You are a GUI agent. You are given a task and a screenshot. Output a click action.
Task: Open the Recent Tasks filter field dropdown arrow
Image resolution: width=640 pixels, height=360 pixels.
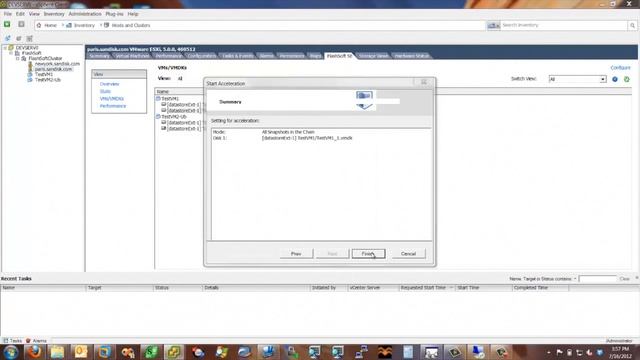tap(575, 279)
